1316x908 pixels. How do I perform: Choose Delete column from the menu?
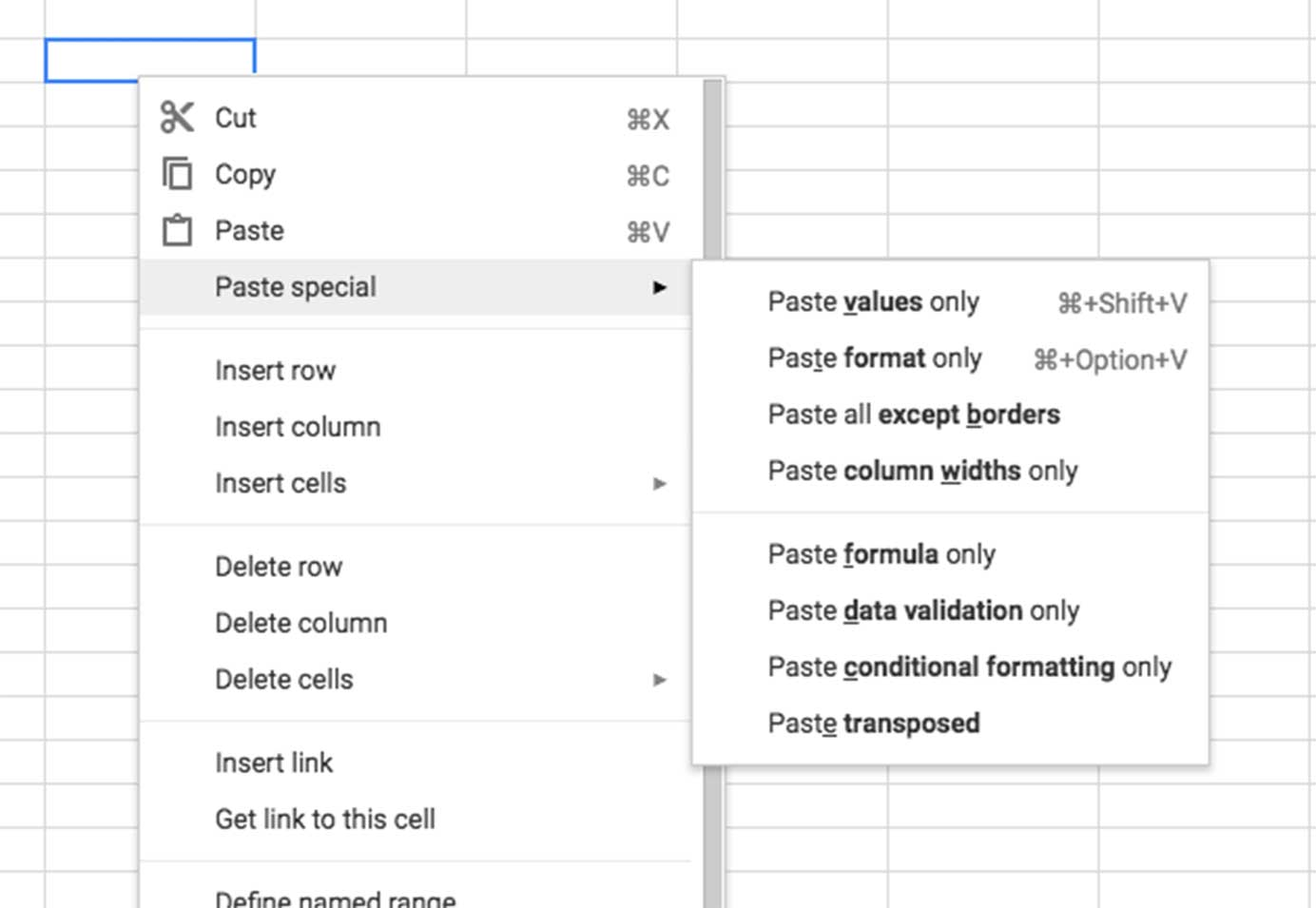click(300, 623)
